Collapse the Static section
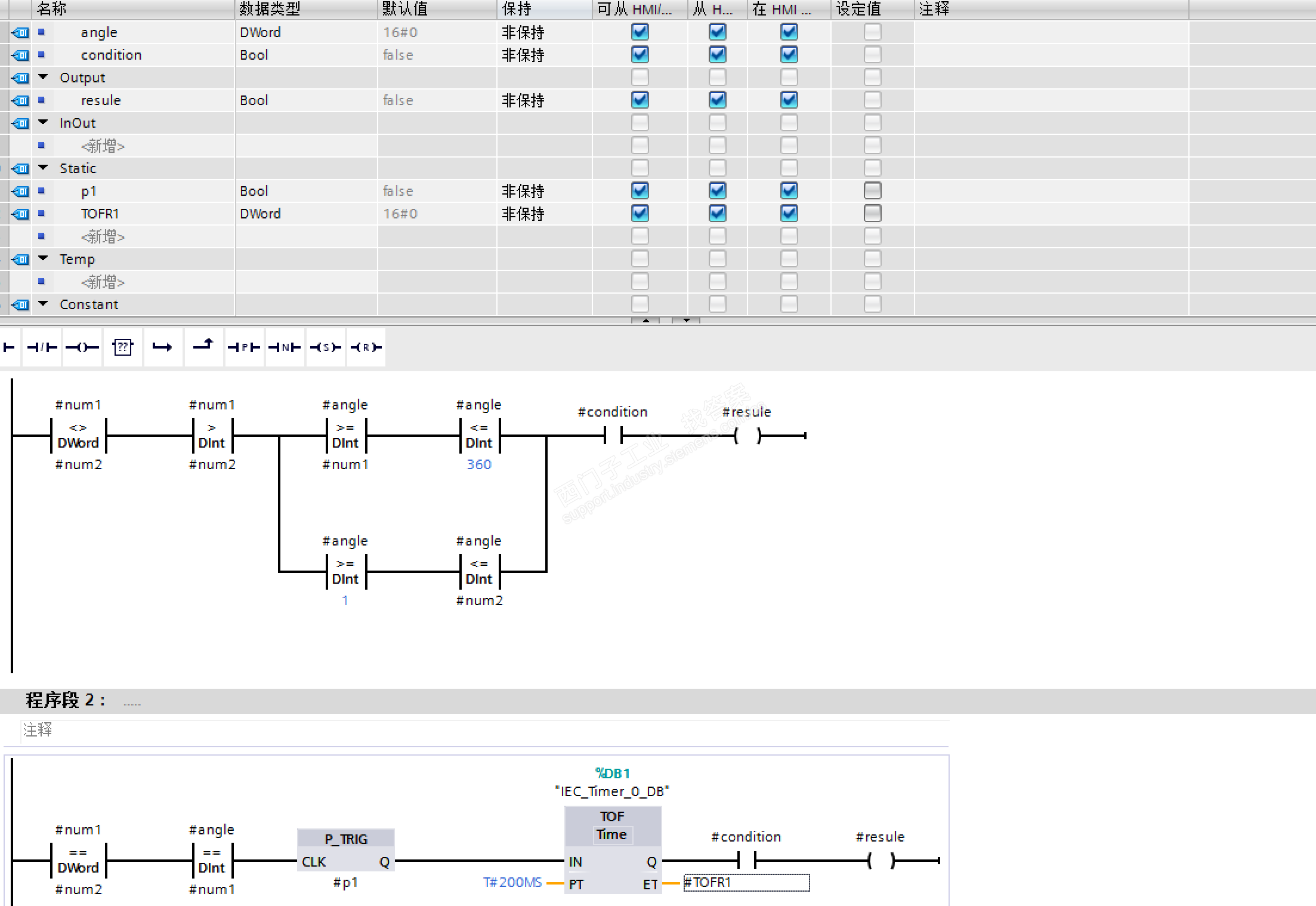The image size is (1316, 906). pyautogui.click(x=43, y=168)
